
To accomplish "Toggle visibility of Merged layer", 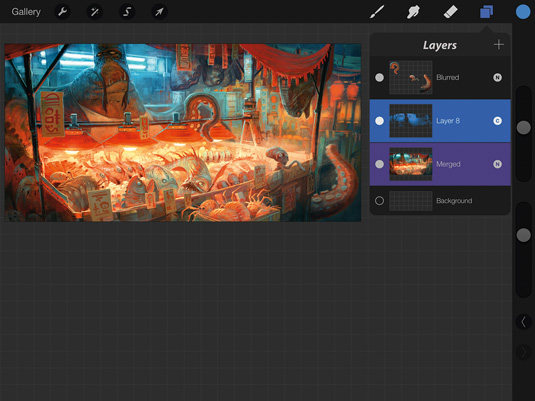I will click(379, 164).
